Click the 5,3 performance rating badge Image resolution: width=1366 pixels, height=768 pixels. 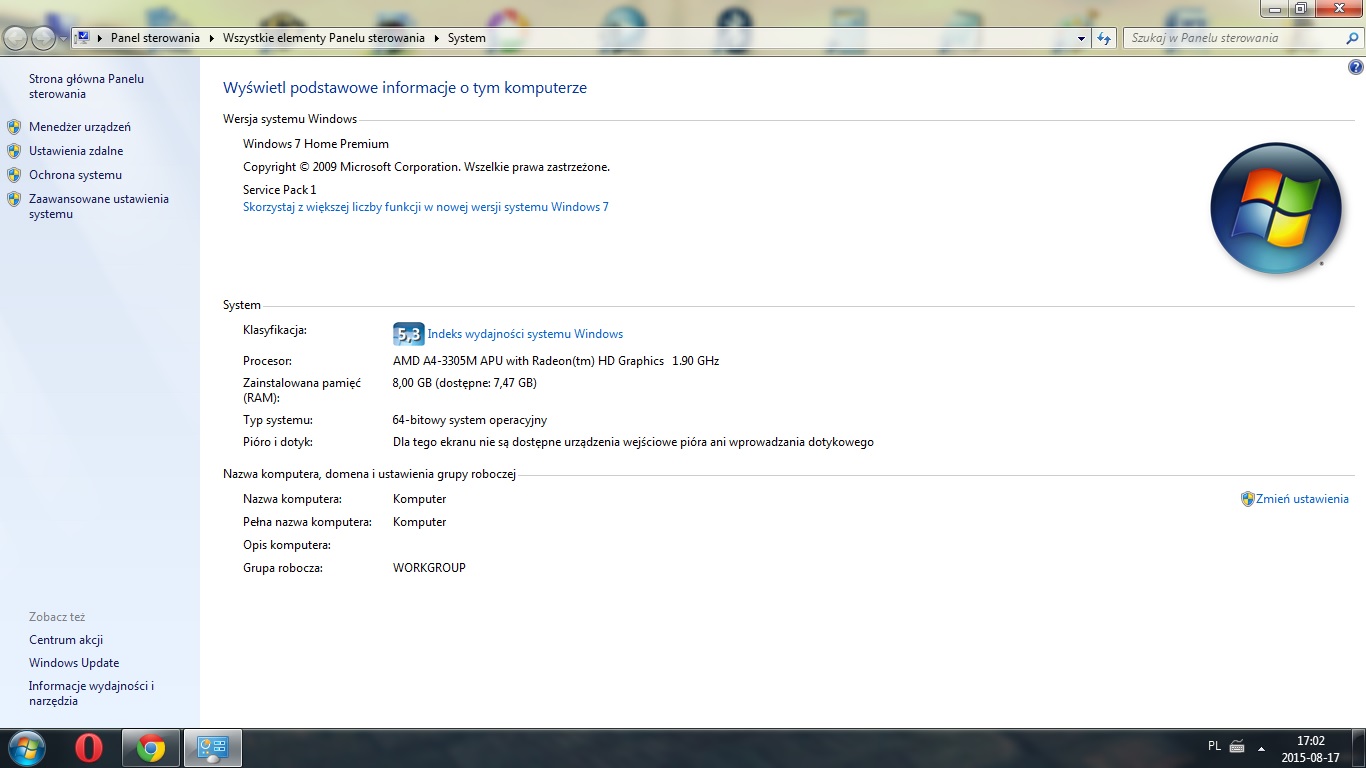pos(408,334)
